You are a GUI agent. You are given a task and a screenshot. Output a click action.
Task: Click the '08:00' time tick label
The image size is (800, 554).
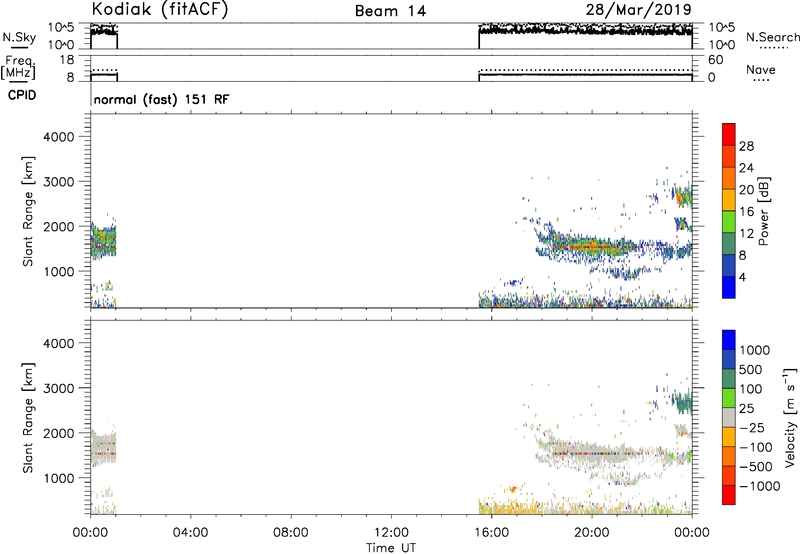[x=290, y=533]
